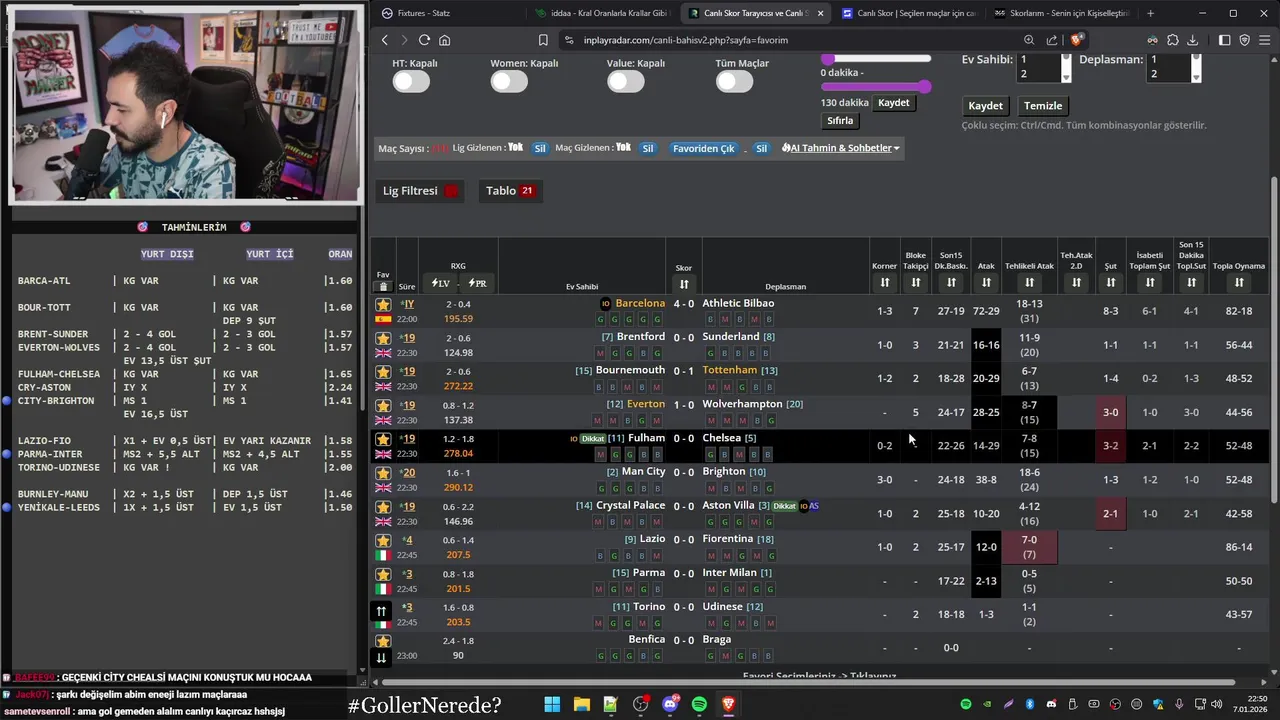Click the trash icon under Fav header
This screenshot has width=1280, height=720.
coord(383,286)
